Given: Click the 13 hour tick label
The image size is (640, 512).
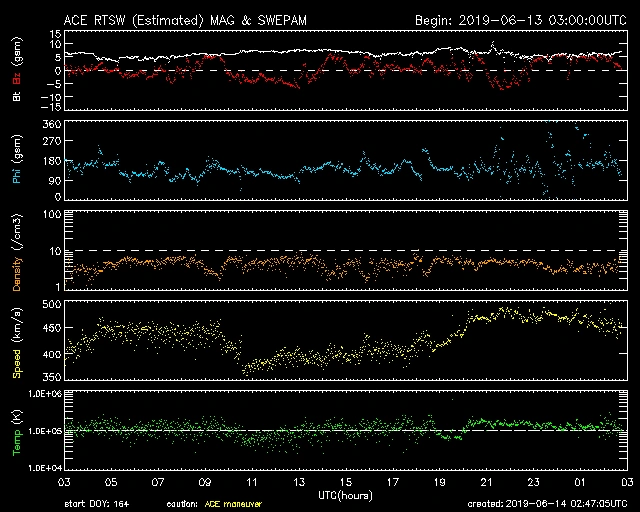Looking at the screenshot, I should click(x=300, y=482).
